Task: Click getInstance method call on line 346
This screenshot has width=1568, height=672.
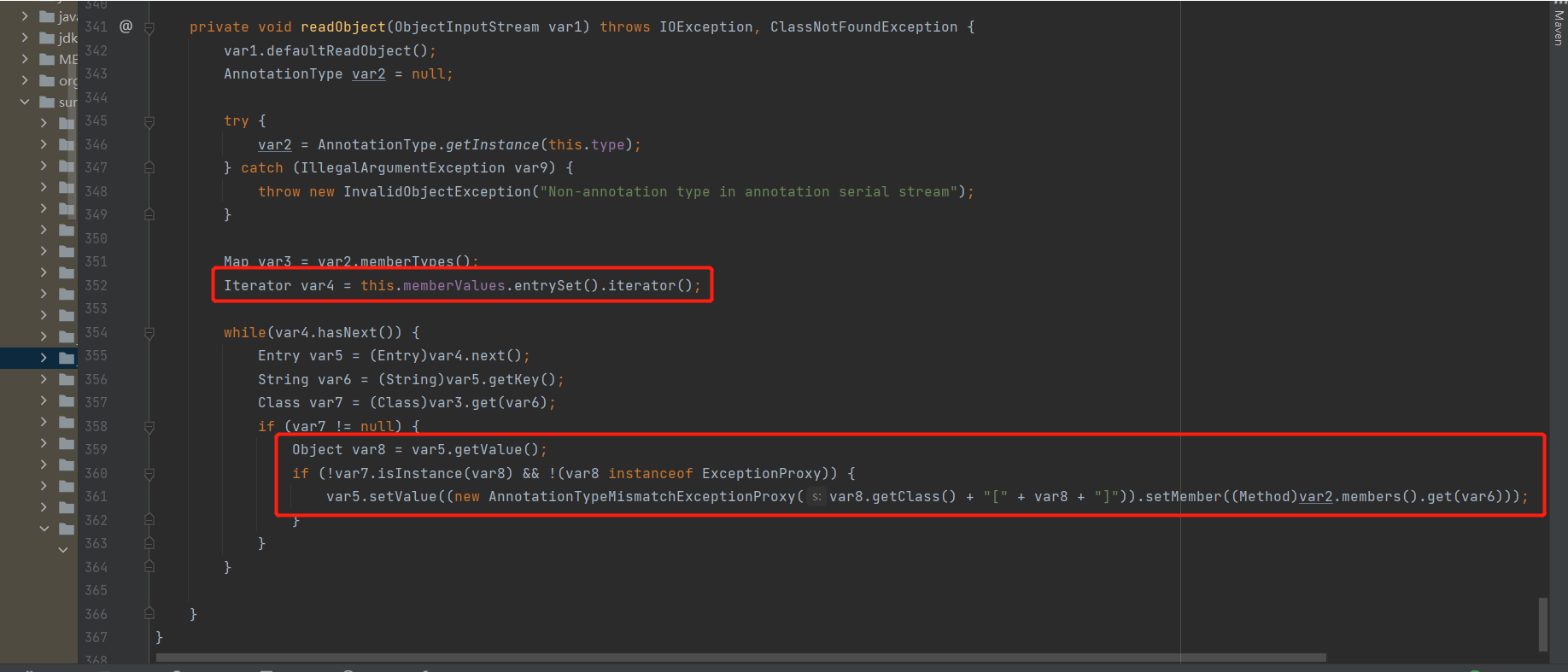Action: pyautogui.click(x=493, y=144)
